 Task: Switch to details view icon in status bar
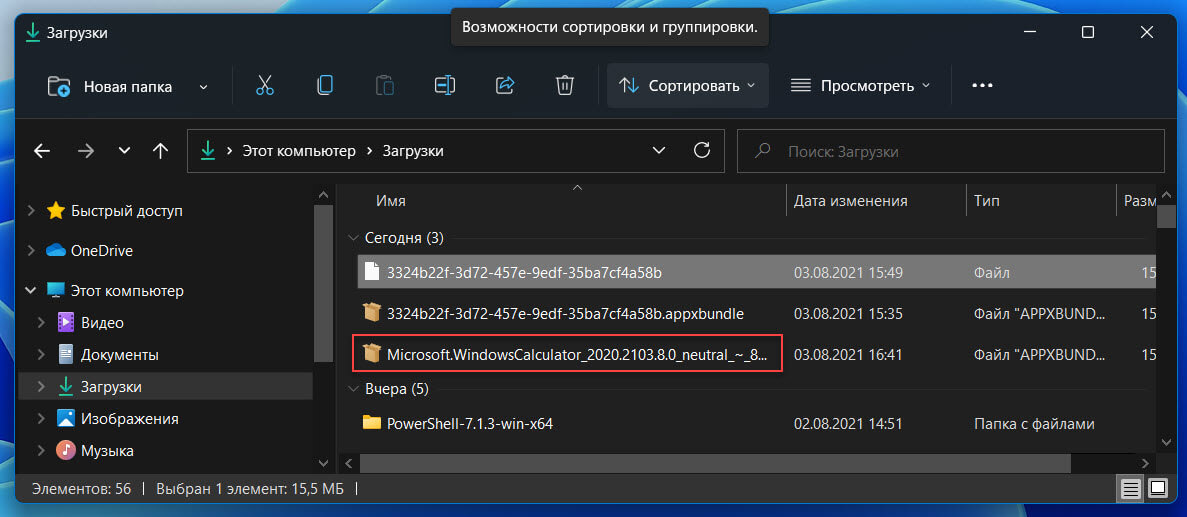[1131, 489]
